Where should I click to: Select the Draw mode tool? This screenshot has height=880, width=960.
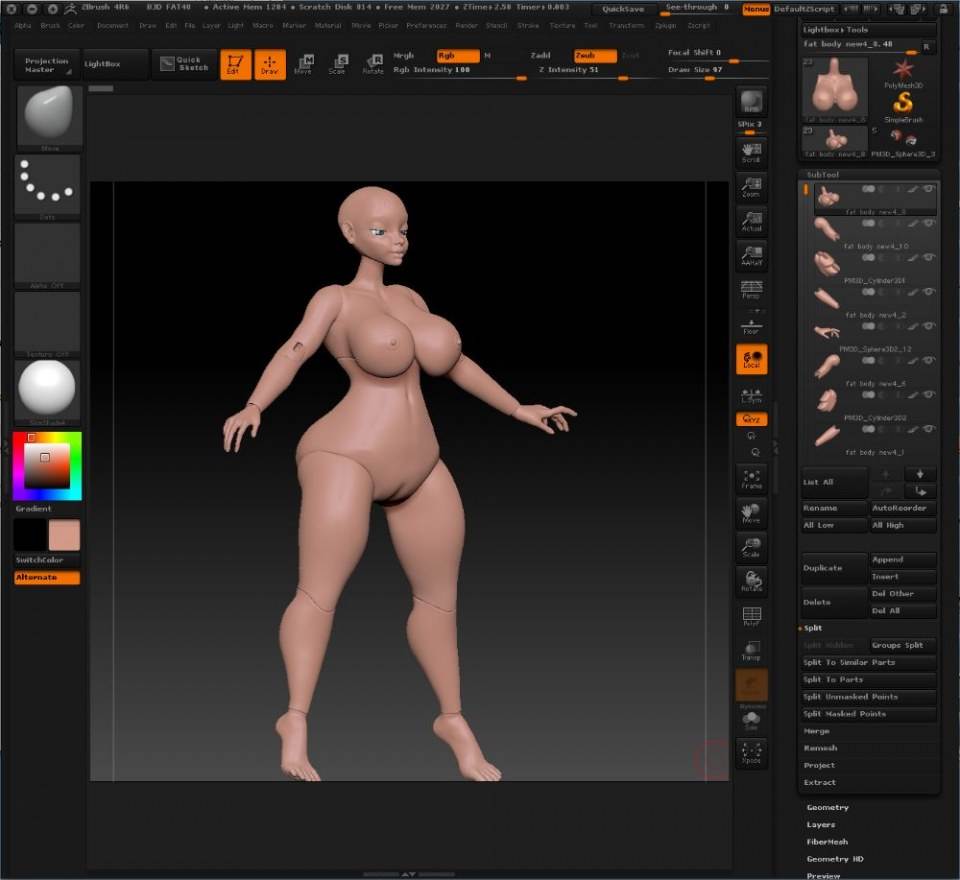pyautogui.click(x=270, y=64)
